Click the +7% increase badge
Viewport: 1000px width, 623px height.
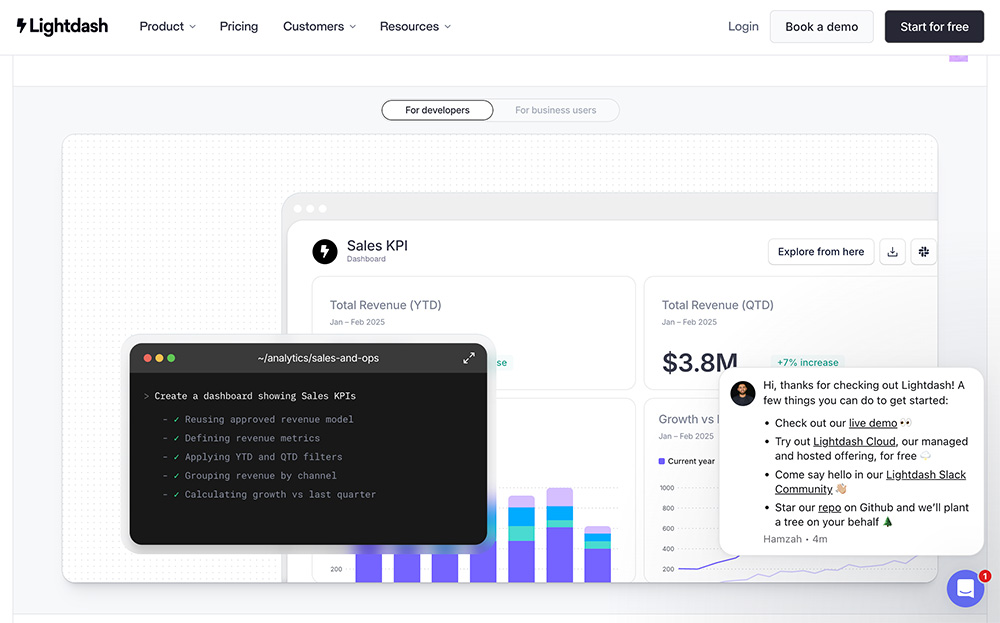(x=807, y=362)
